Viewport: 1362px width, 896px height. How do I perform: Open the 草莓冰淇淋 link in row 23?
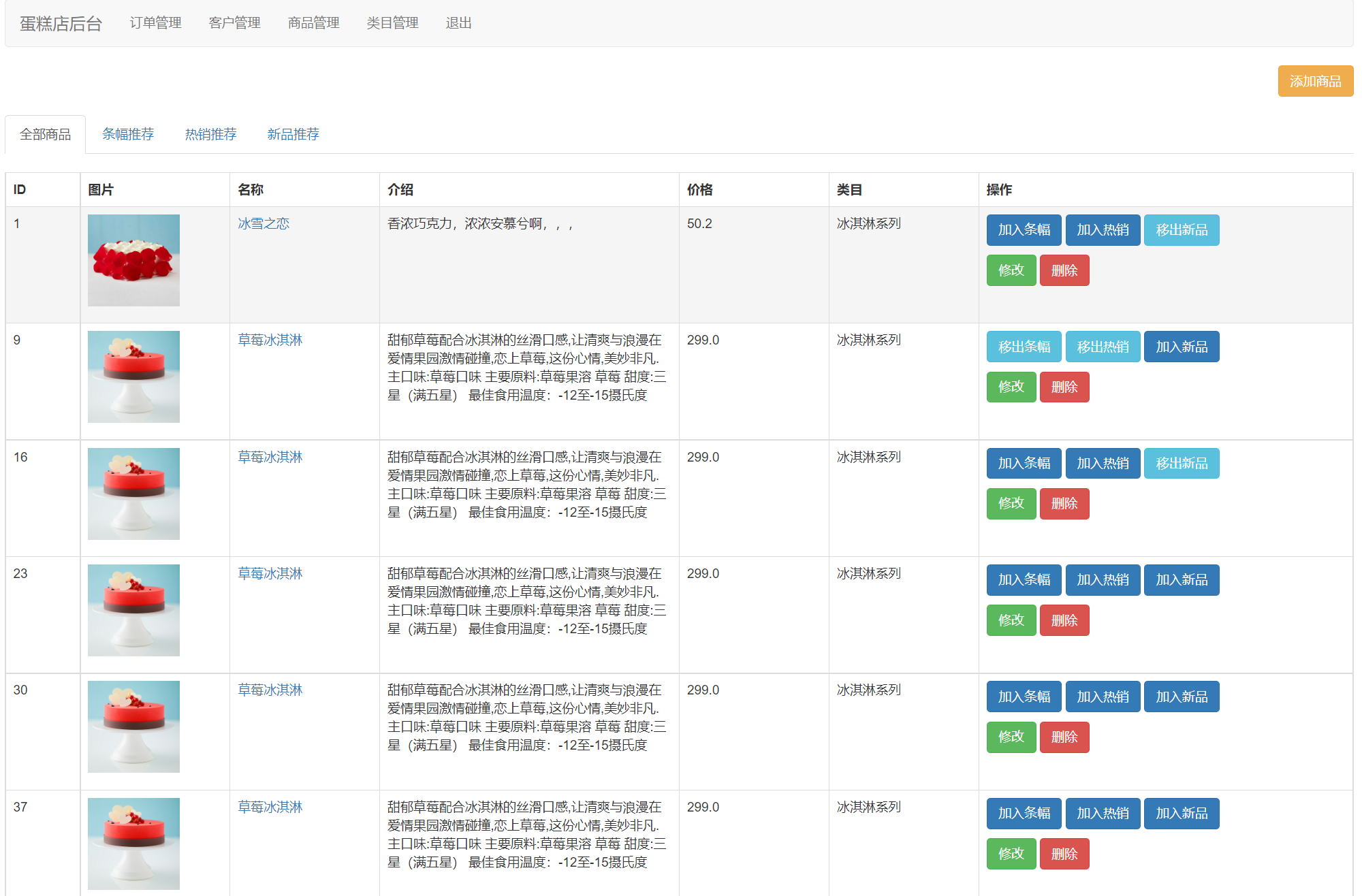[x=270, y=573]
